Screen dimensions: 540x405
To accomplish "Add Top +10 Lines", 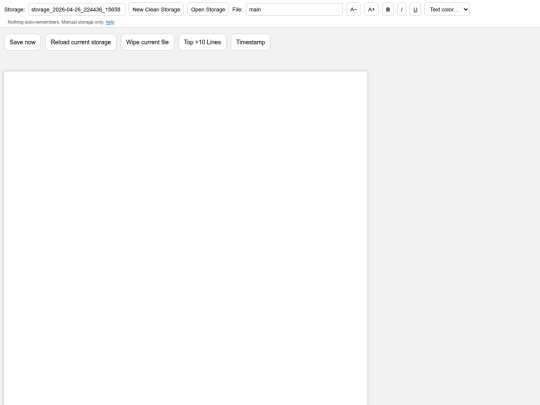I will pyautogui.click(x=202, y=42).
